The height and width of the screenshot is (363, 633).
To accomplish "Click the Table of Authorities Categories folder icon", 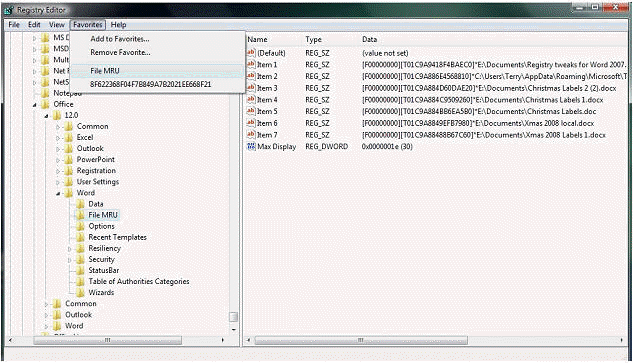I will (80, 281).
